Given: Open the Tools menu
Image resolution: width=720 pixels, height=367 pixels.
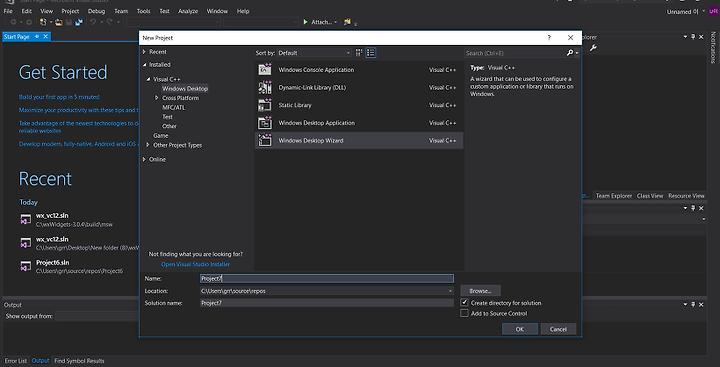Looking at the screenshot, I should click(144, 11).
